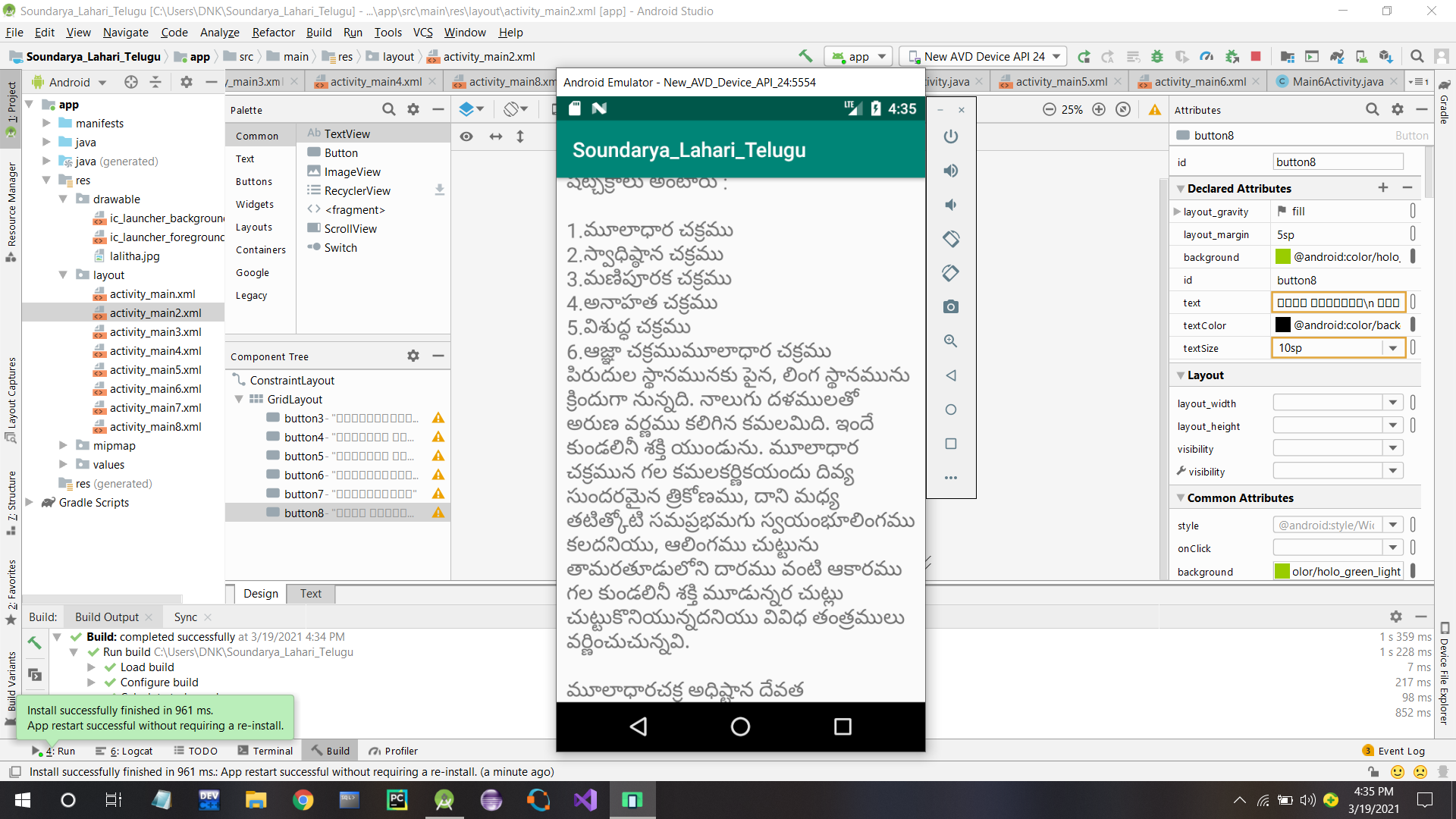Switch to activity_main5.xml tab
Image resolution: width=1456 pixels, height=819 pixels.
(1061, 82)
